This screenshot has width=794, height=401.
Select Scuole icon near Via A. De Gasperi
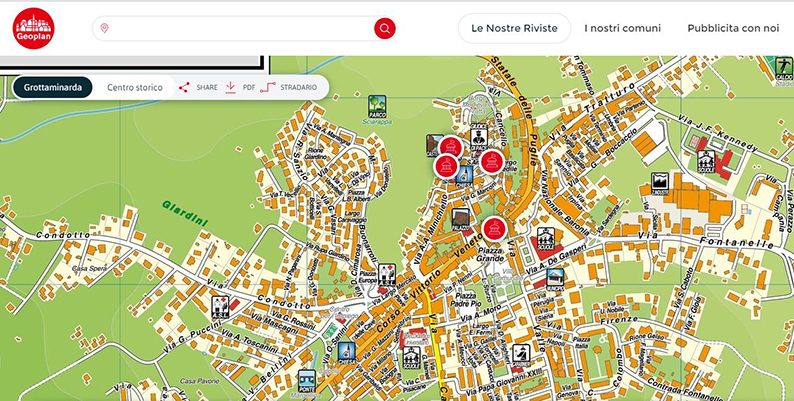point(546,239)
